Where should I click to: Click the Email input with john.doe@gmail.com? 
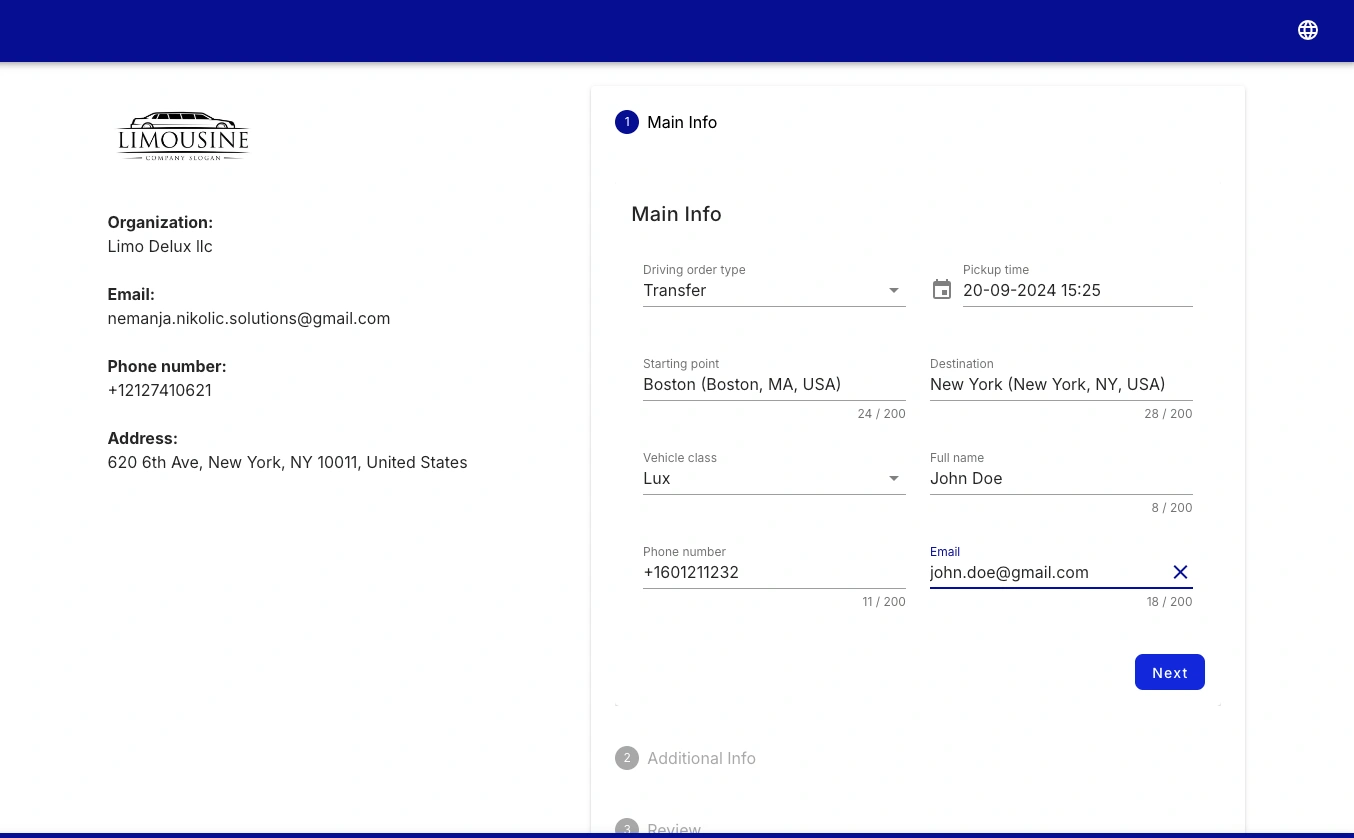tap(1045, 573)
